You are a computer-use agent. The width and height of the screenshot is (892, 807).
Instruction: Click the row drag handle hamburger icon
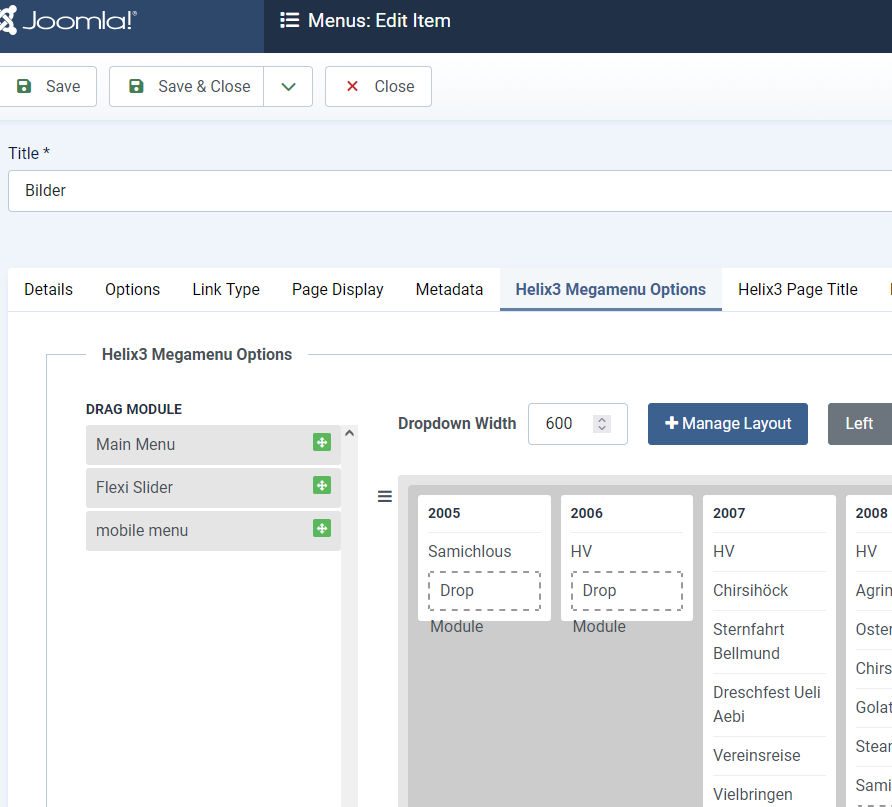pyautogui.click(x=384, y=497)
